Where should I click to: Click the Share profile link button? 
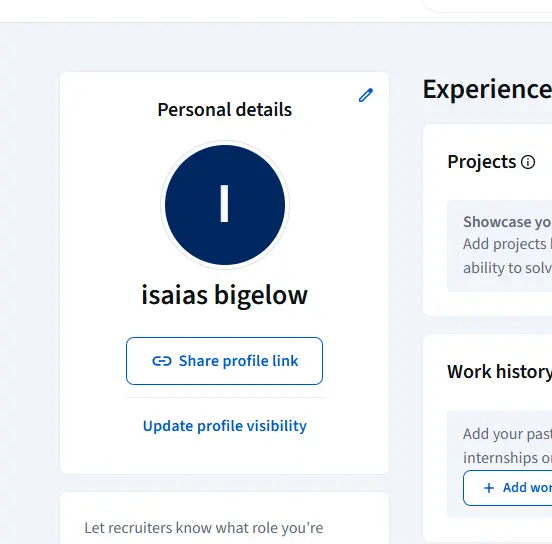coord(224,361)
